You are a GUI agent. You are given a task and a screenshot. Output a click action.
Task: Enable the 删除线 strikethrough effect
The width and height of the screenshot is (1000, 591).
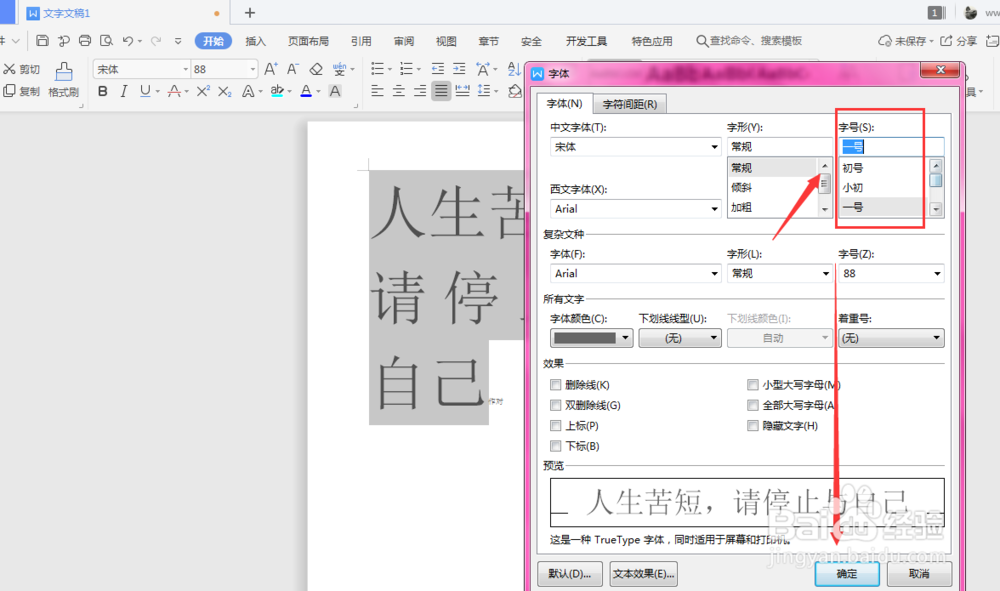pyautogui.click(x=556, y=385)
